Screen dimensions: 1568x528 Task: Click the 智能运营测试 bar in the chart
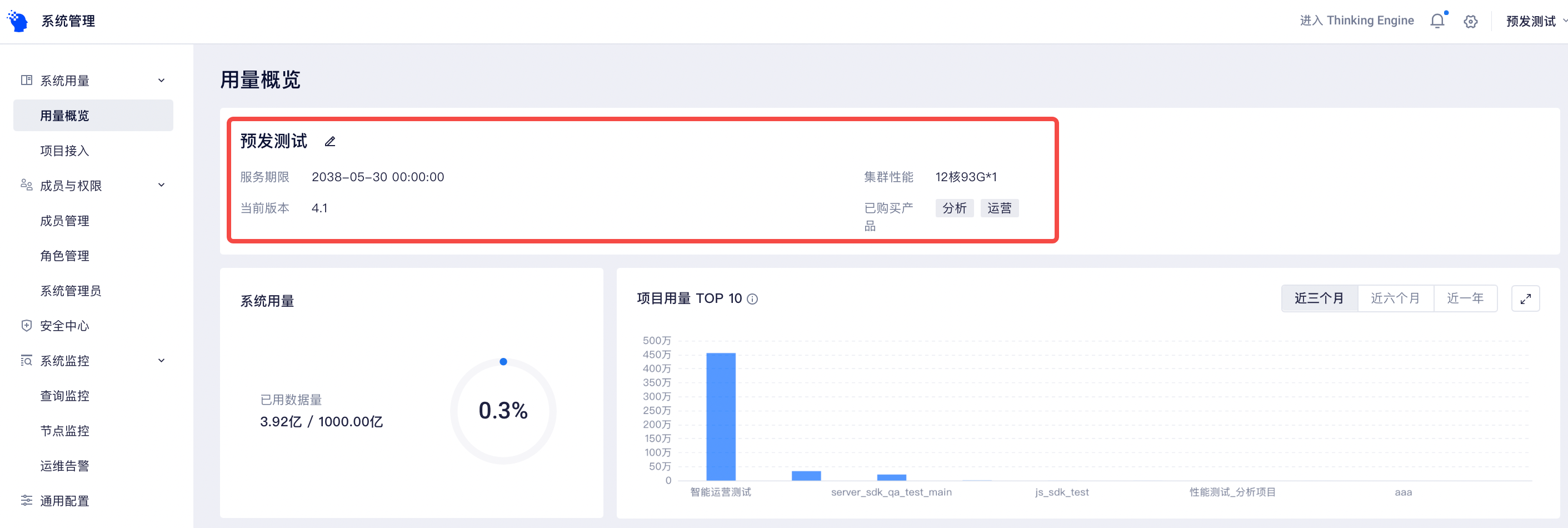pyautogui.click(x=721, y=416)
